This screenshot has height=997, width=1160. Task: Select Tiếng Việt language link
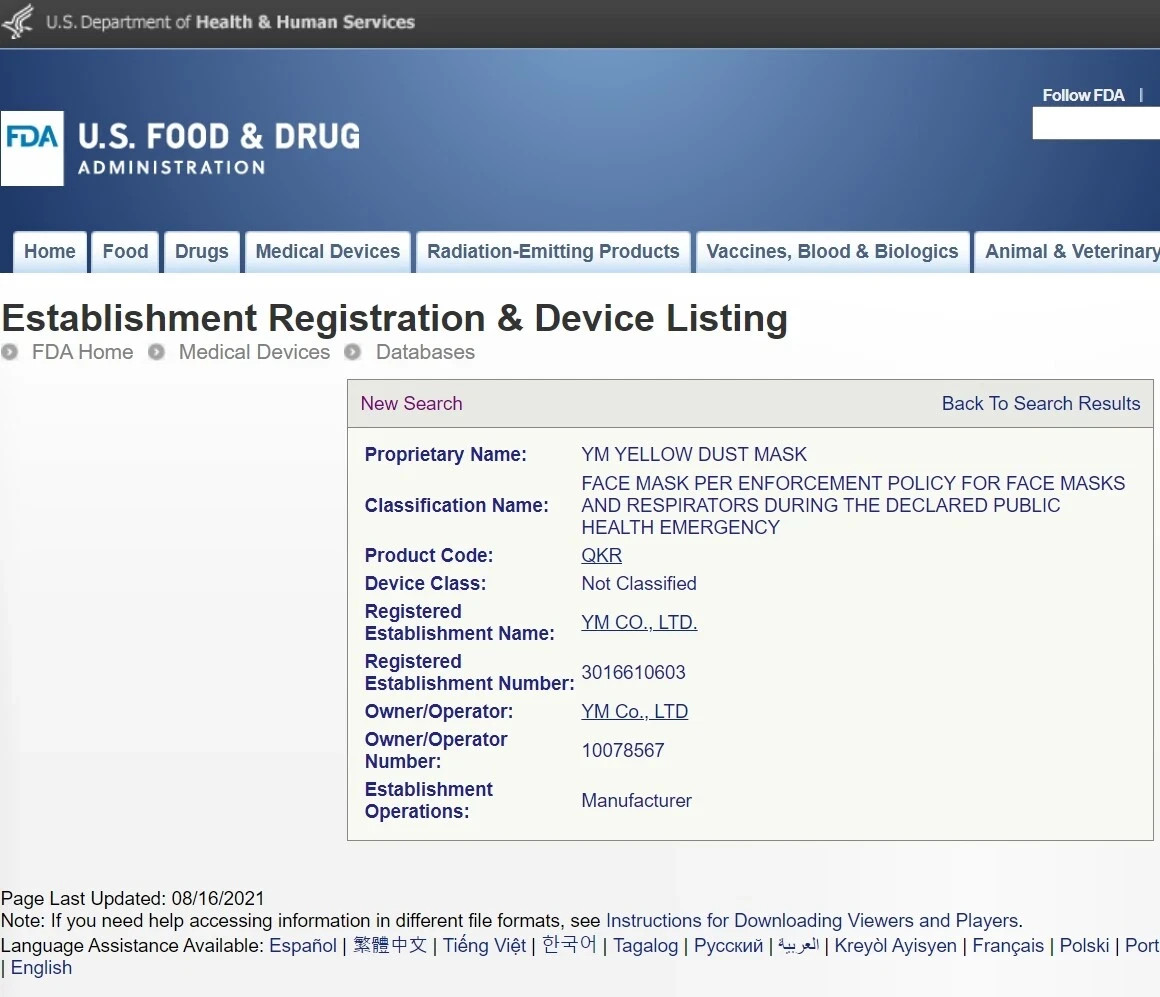[484, 946]
